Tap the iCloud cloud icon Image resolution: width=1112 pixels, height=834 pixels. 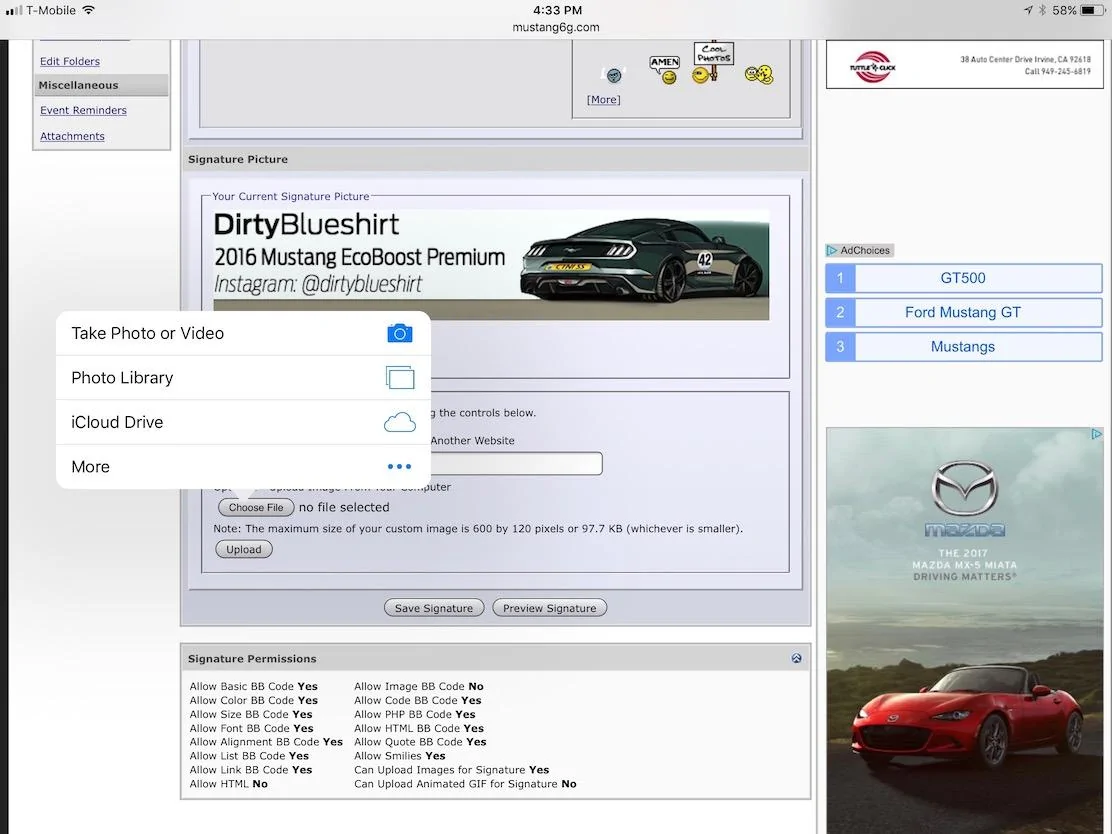pos(400,423)
